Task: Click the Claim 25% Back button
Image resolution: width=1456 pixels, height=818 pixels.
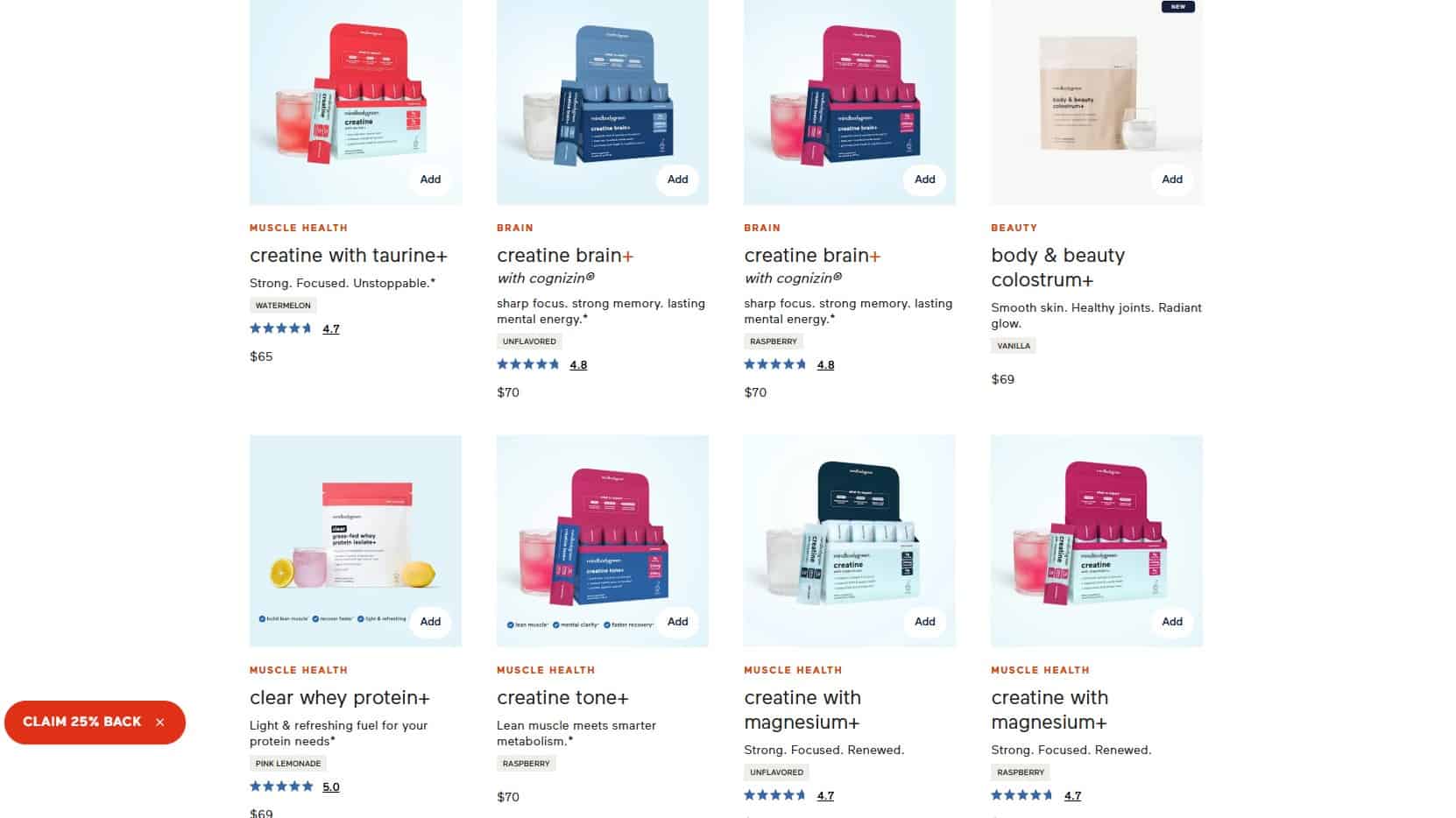Action: [82, 722]
